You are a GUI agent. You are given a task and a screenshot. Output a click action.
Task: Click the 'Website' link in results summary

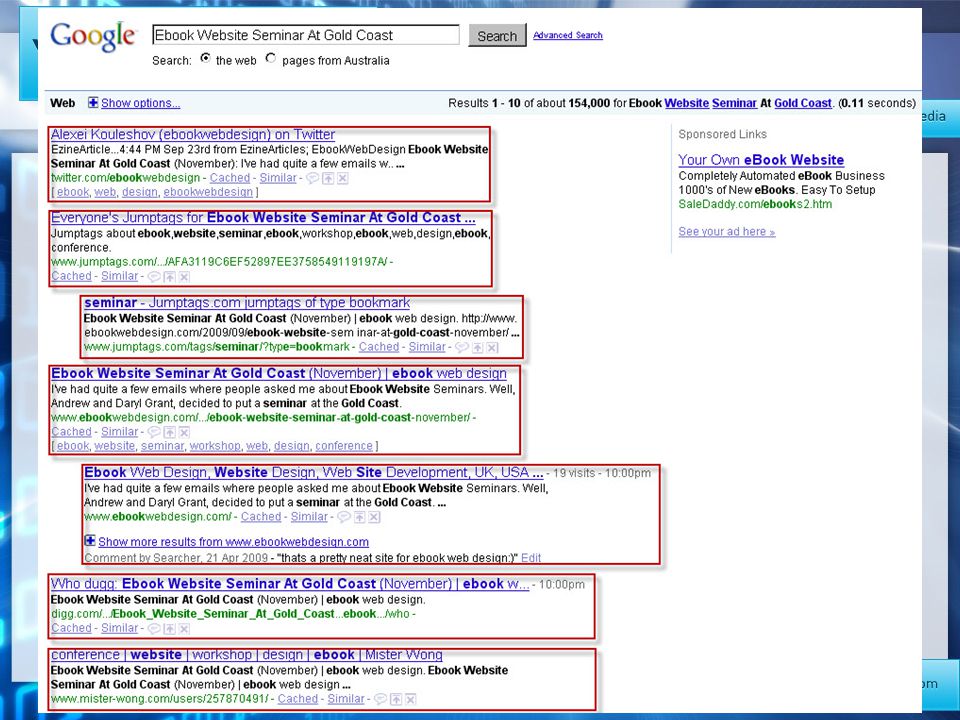tap(686, 103)
